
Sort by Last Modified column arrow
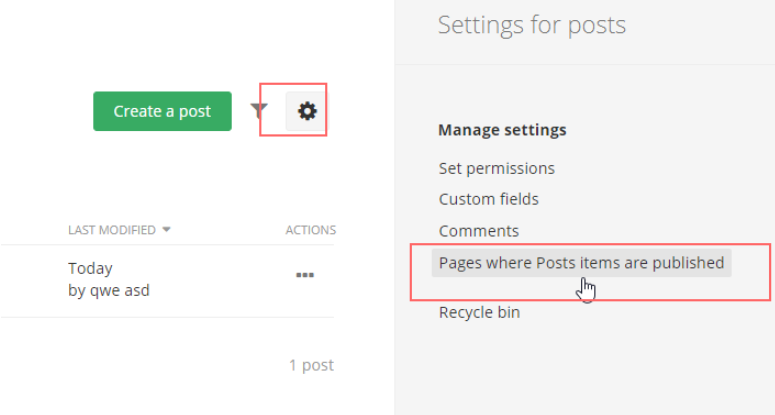(167, 230)
